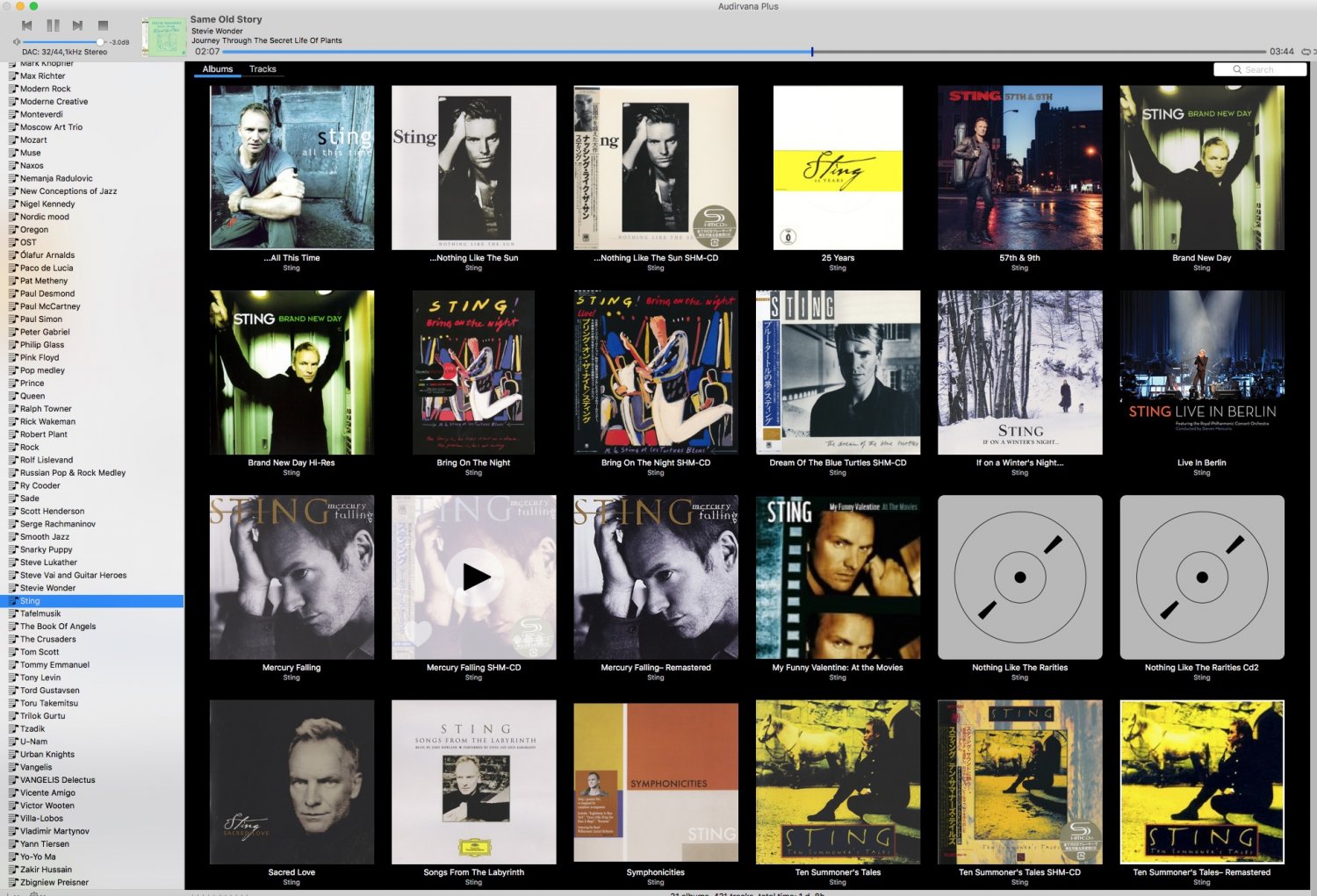Select the Ry Cooder playlist

(92, 485)
